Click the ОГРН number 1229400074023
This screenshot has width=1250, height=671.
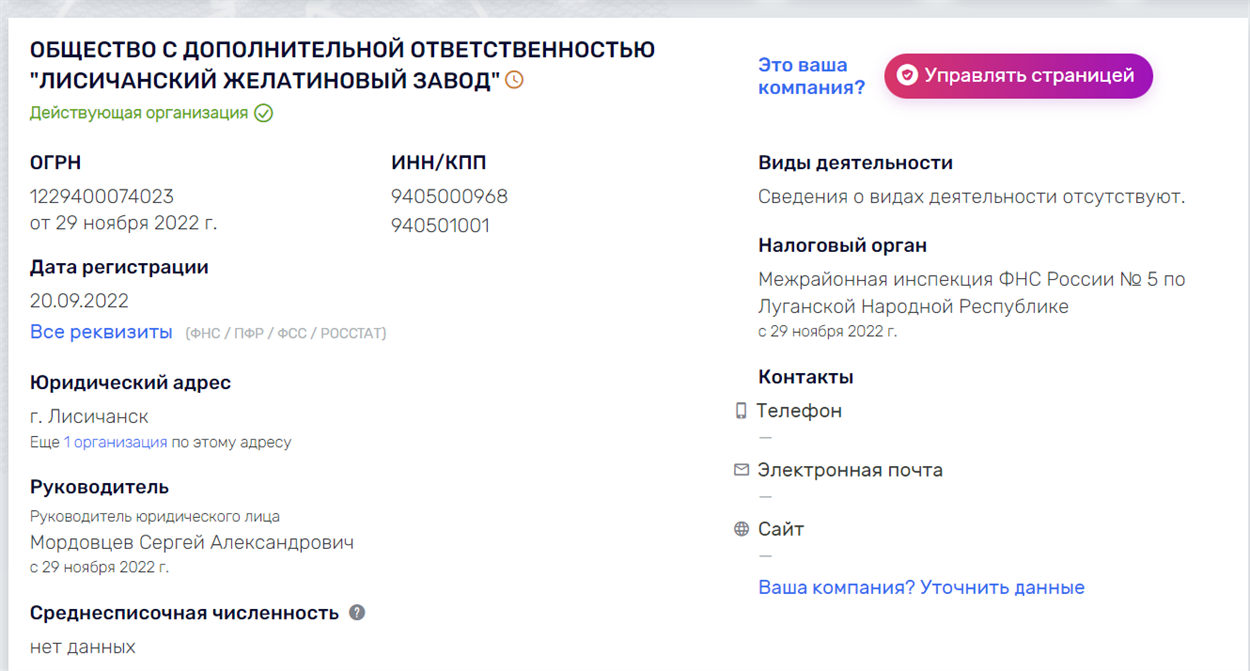tap(102, 196)
